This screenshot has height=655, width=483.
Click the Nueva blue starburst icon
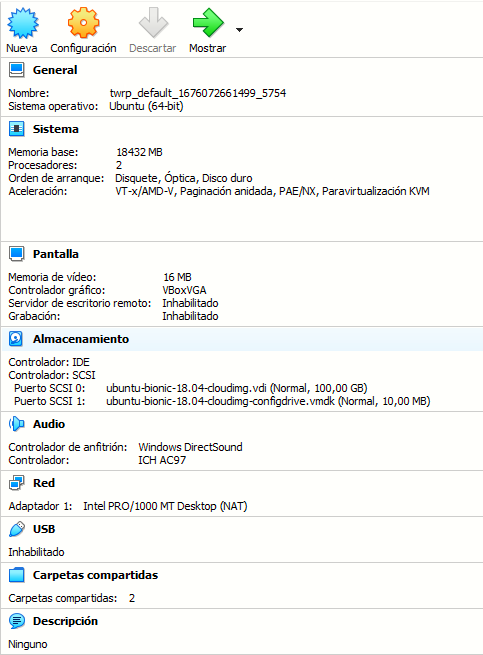click(23, 23)
